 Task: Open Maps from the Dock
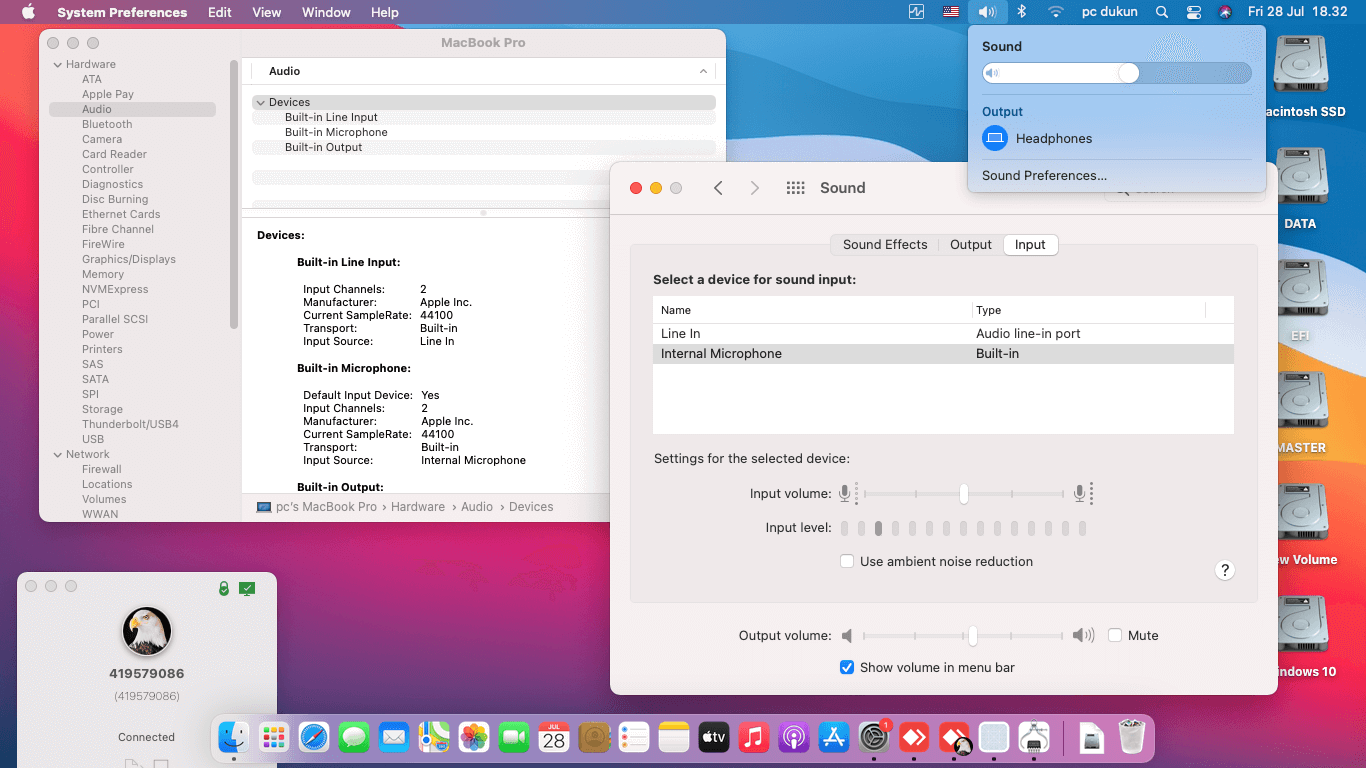(434, 738)
